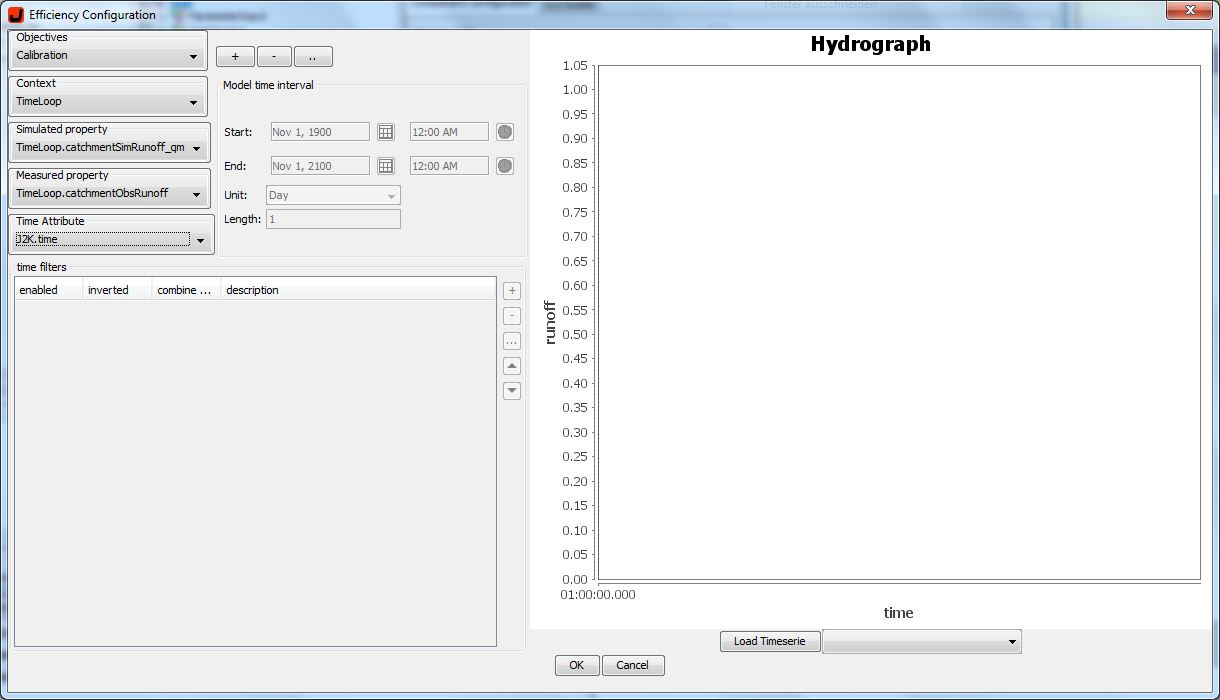Click the Cancel button
1220x700 pixels.
(632, 665)
